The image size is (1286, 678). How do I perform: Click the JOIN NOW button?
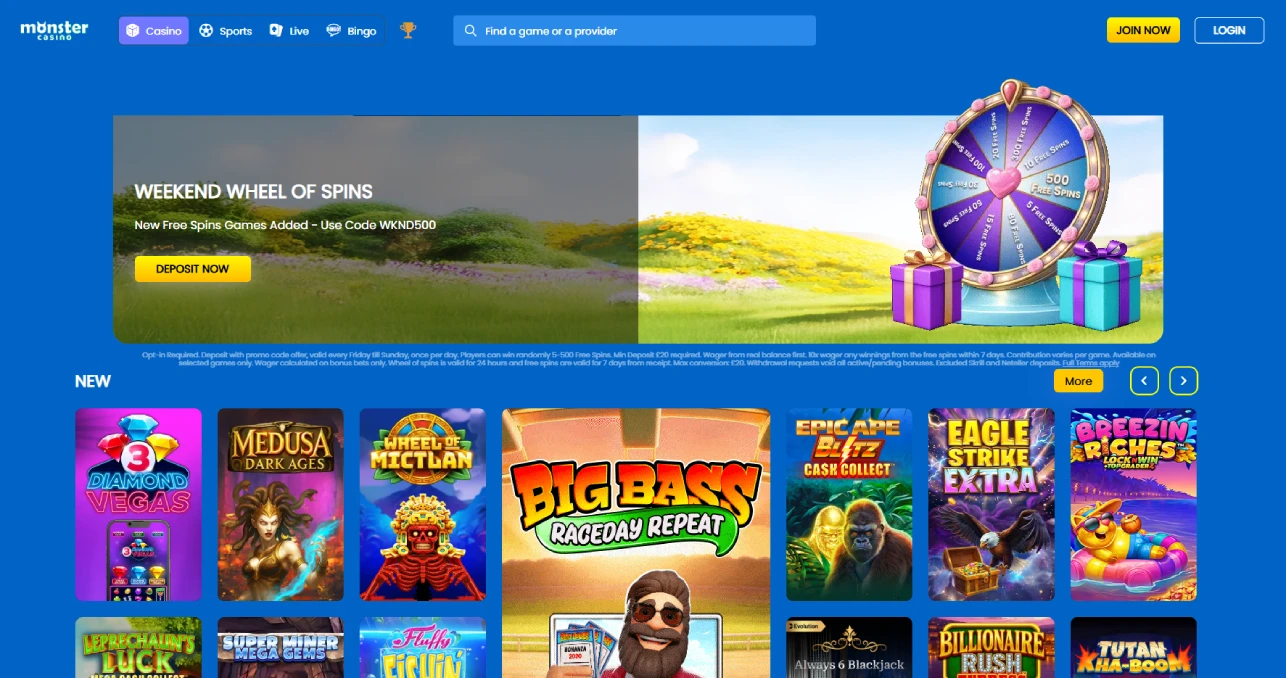click(x=1143, y=30)
